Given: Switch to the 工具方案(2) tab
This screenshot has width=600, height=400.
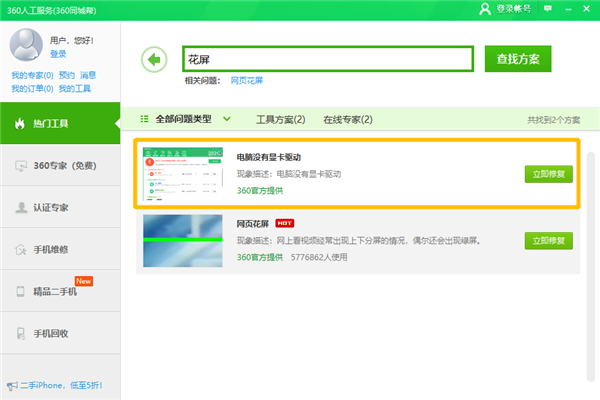Looking at the screenshot, I should (280, 120).
